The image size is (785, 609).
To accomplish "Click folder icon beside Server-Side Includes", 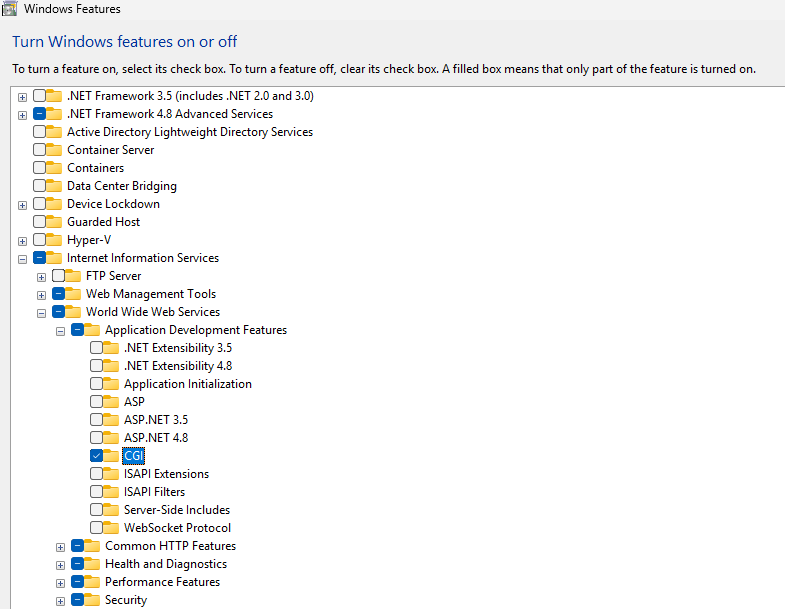I will pyautogui.click(x=111, y=510).
